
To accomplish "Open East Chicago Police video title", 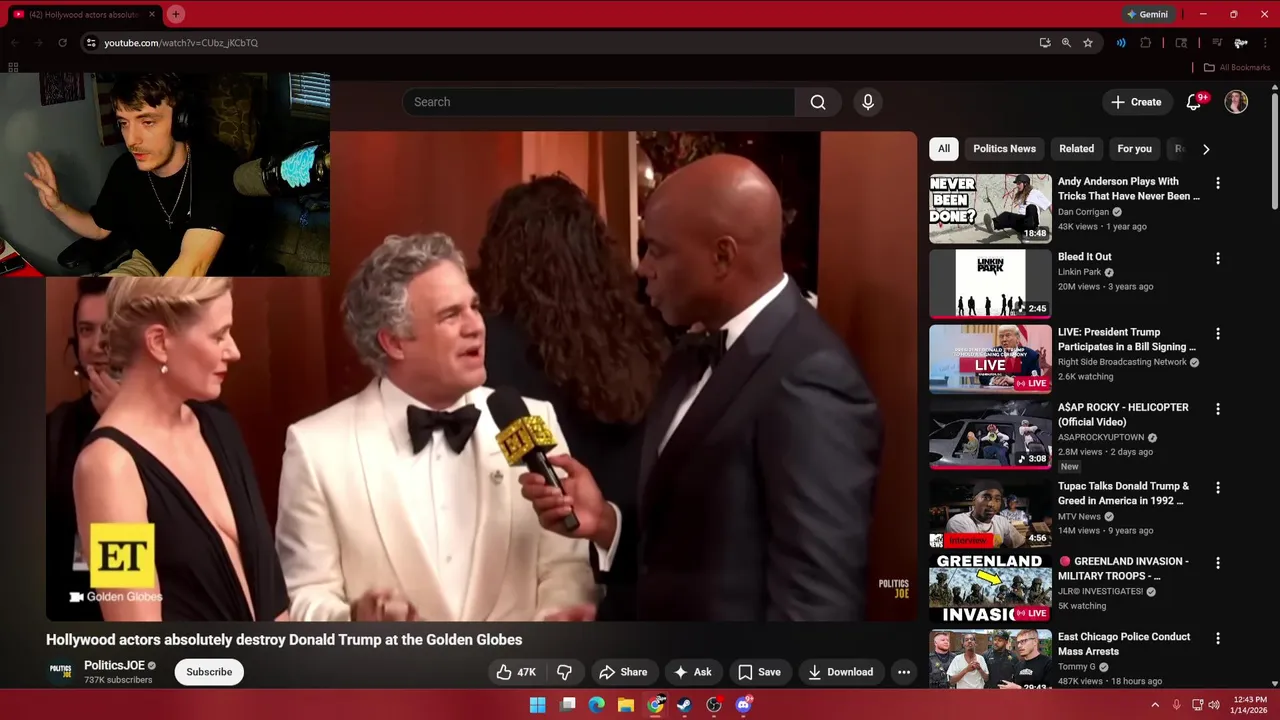I will [x=1124, y=644].
